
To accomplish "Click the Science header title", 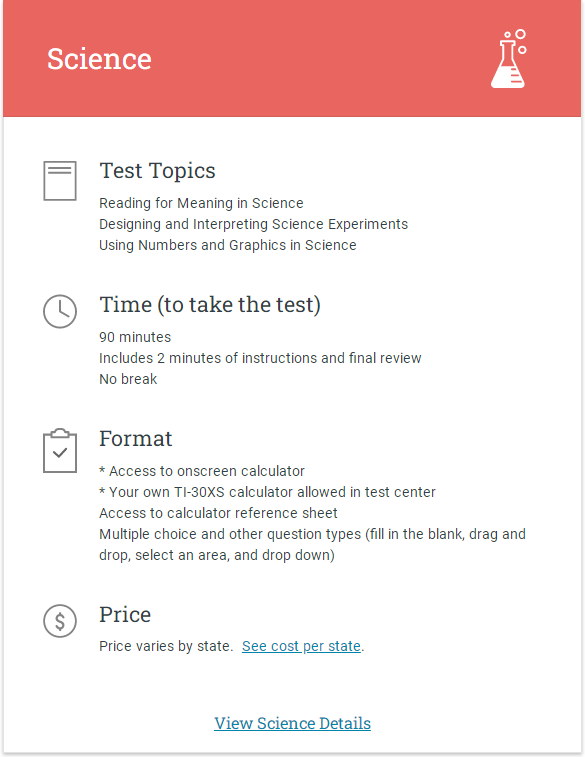I will click(x=99, y=59).
